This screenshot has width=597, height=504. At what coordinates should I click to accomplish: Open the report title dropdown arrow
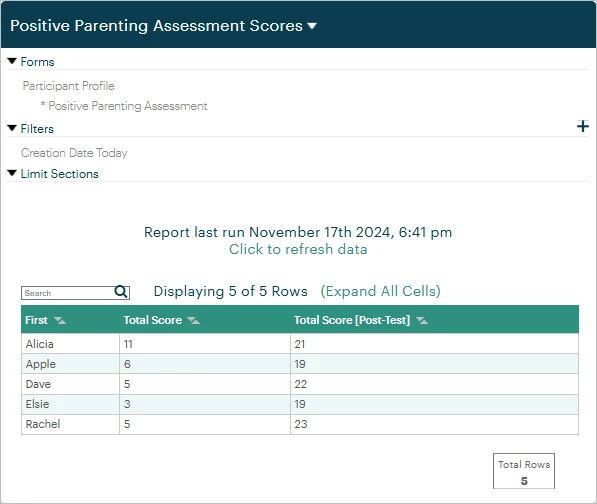312,26
